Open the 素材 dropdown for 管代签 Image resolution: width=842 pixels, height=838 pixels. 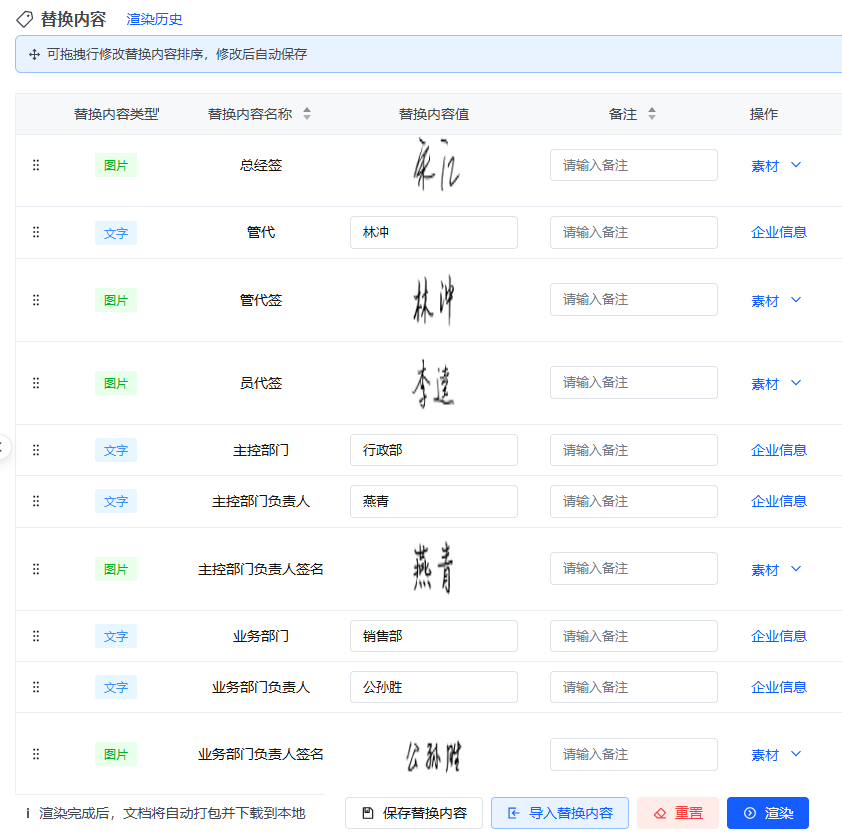[795, 299]
